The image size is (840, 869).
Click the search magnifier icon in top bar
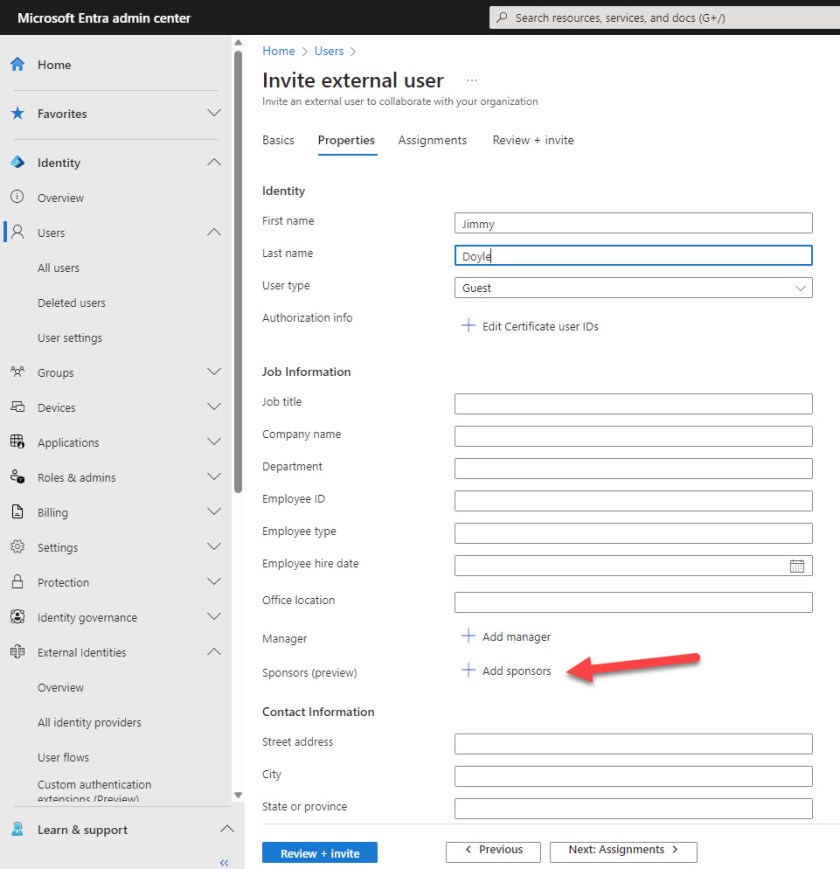[502, 17]
